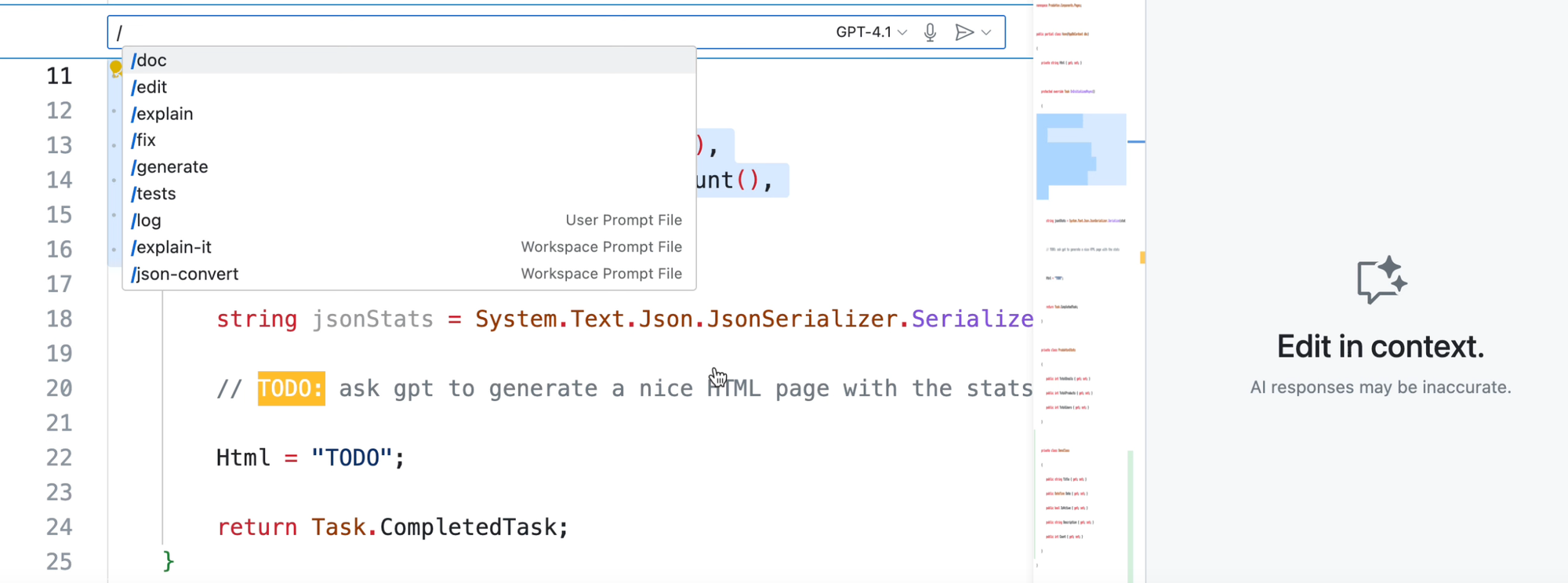Expand the send options chevron
1568x583 pixels.
pos(987,32)
